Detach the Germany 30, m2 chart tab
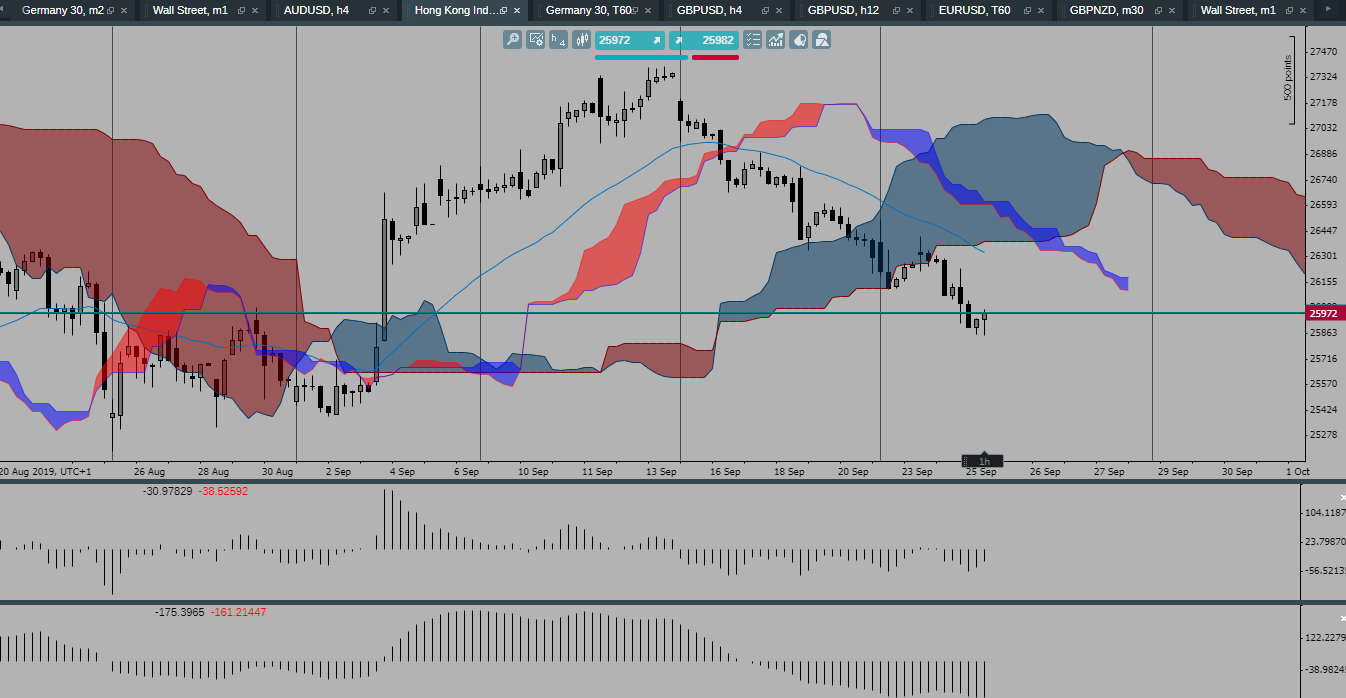The height and width of the screenshot is (698, 1346). 111,10
